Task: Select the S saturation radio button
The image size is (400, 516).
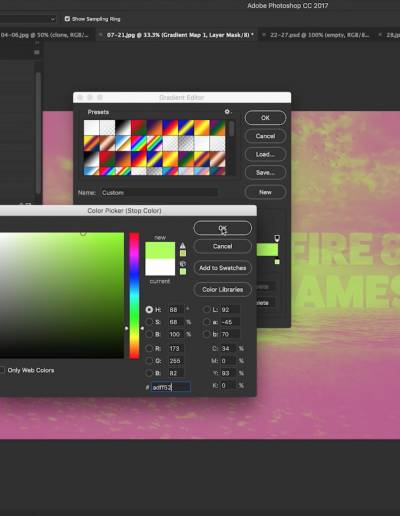Action: click(x=149, y=322)
